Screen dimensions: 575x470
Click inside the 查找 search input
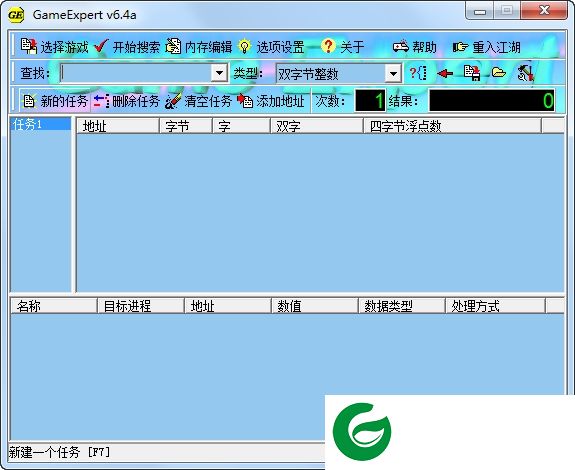pyautogui.click(x=136, y=73)
